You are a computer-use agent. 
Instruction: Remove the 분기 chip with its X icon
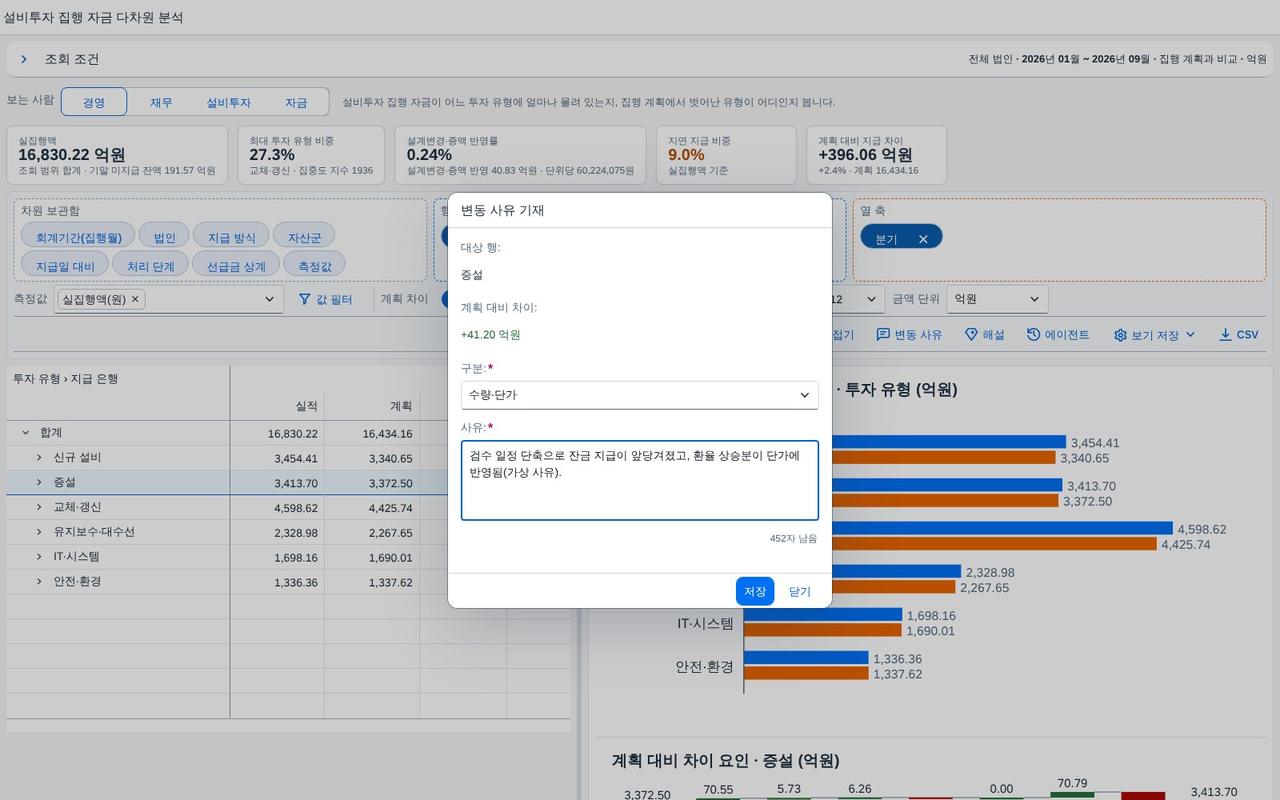(x=923, y=239)
